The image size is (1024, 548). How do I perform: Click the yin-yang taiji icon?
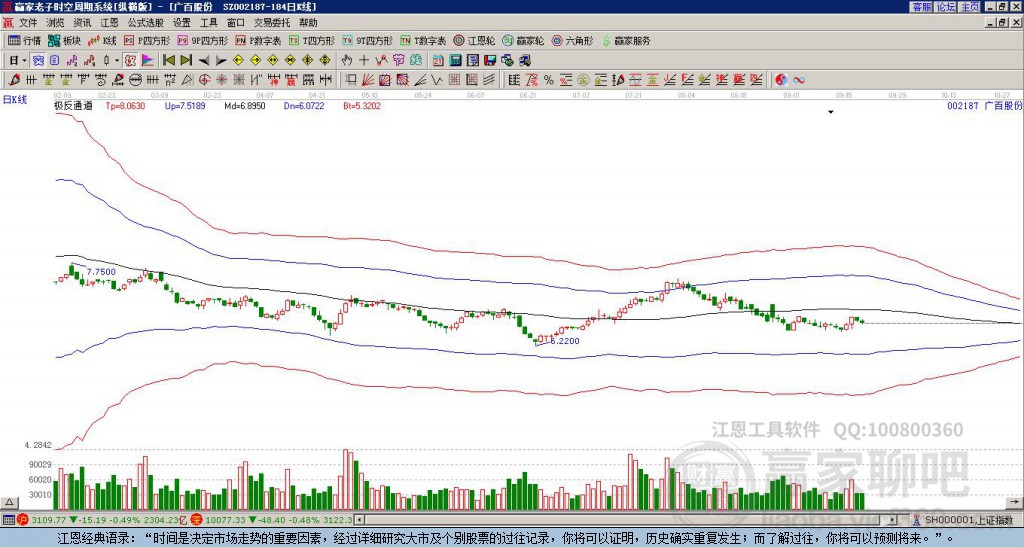[x=781, y=80]
